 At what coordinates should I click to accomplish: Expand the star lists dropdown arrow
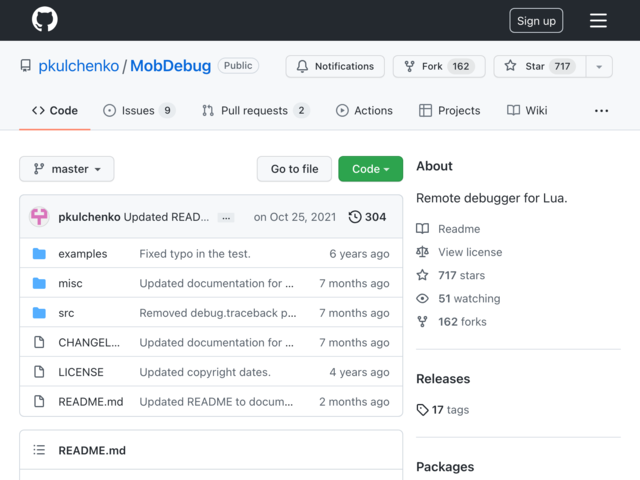click(599, 66)
